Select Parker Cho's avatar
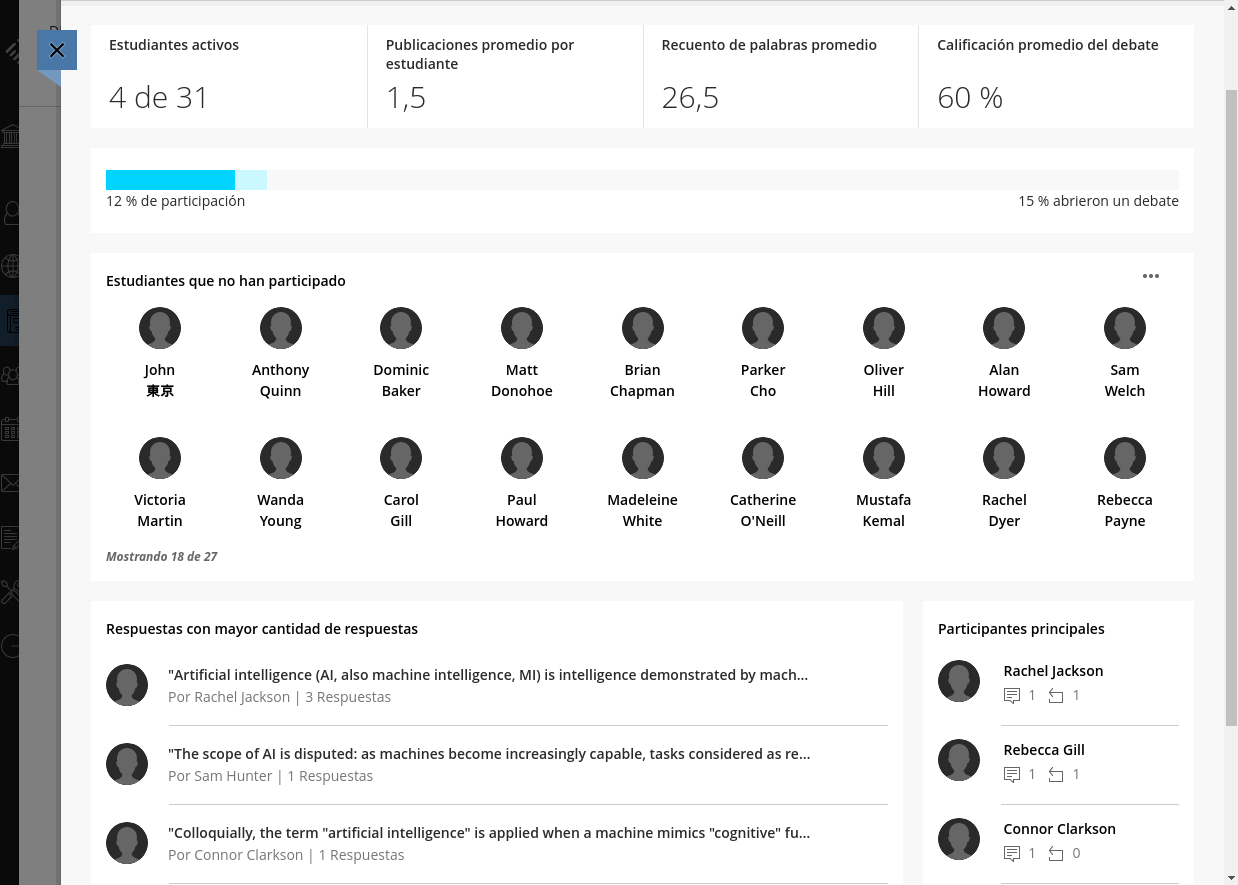This screenshot has height=885, width=1238. 763,328
